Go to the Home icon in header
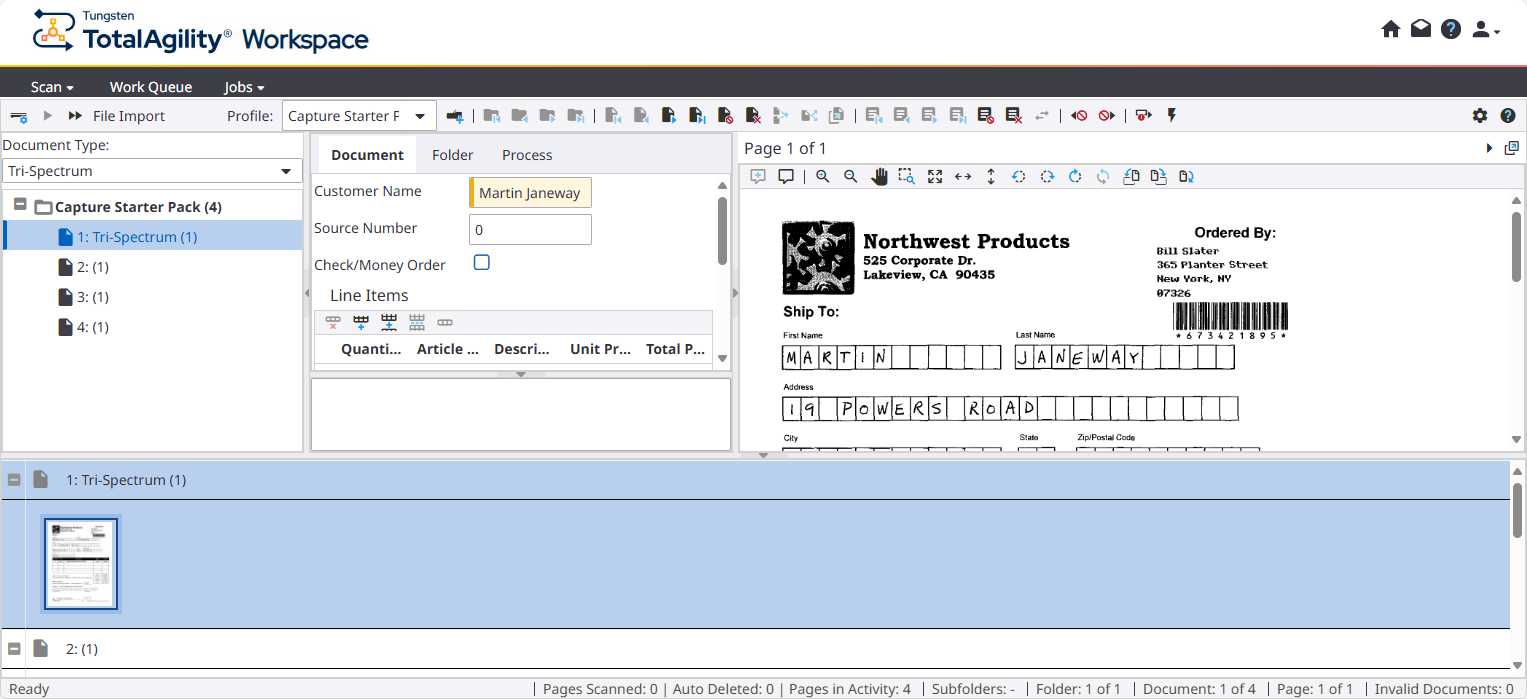 (1390, 29)
